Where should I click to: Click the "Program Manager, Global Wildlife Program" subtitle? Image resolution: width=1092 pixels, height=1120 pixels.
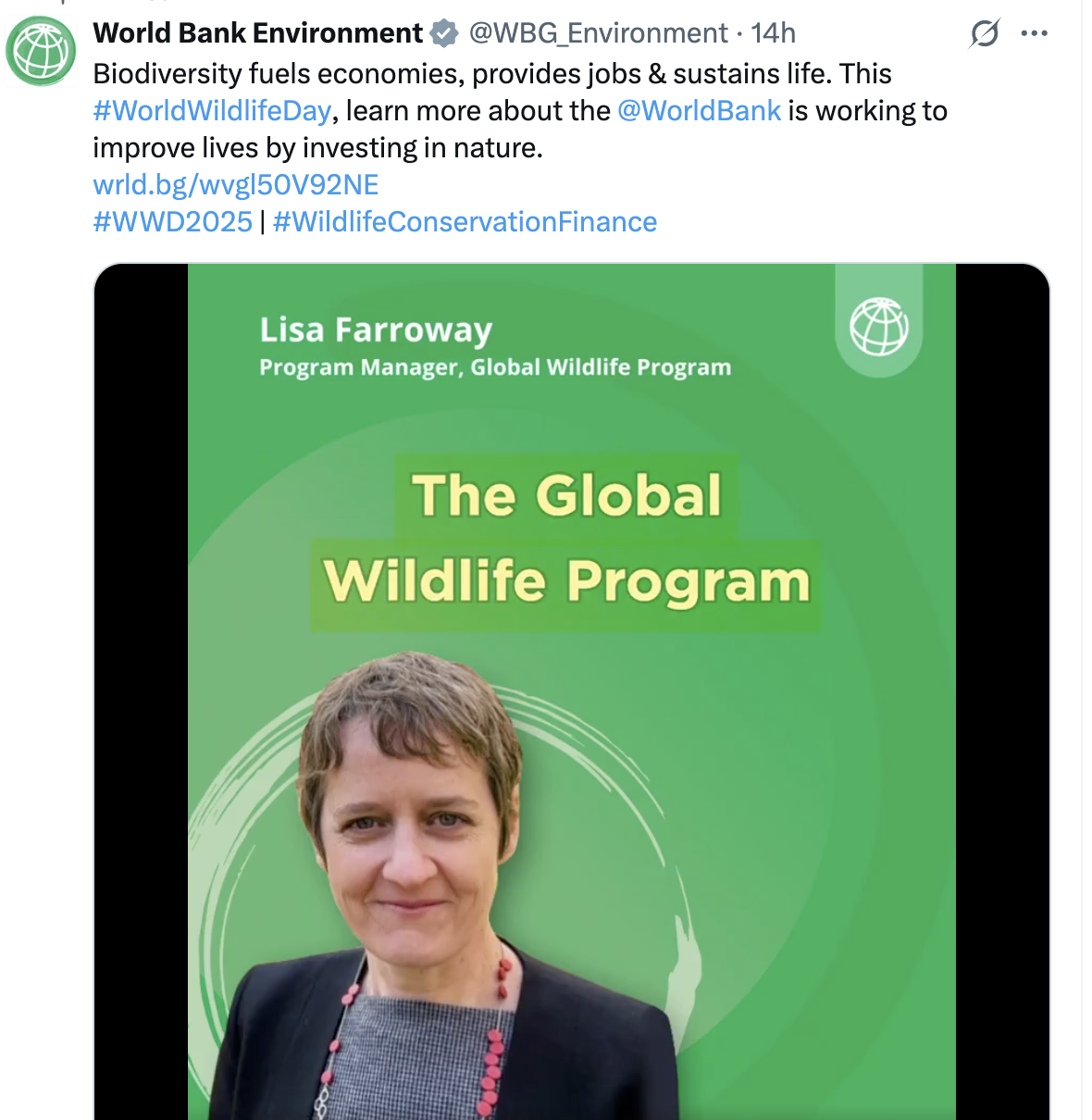tap(495, 367)
